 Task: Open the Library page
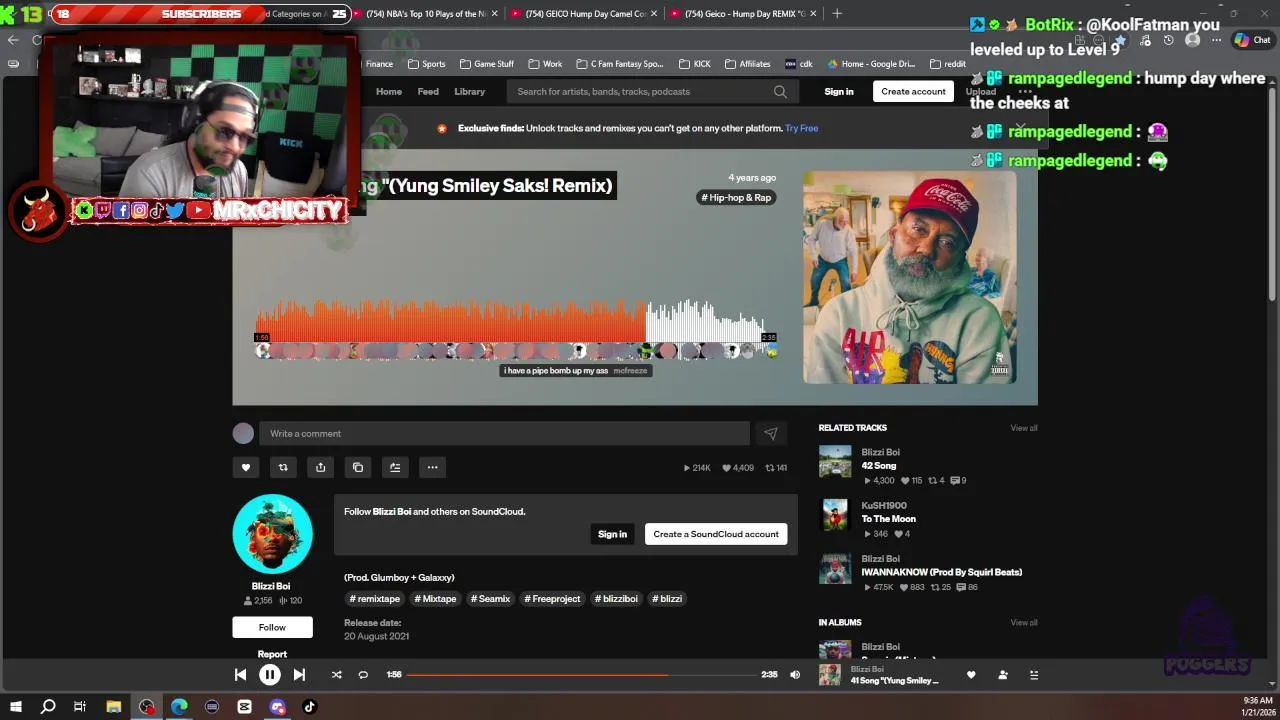click(x=469, y=92)
